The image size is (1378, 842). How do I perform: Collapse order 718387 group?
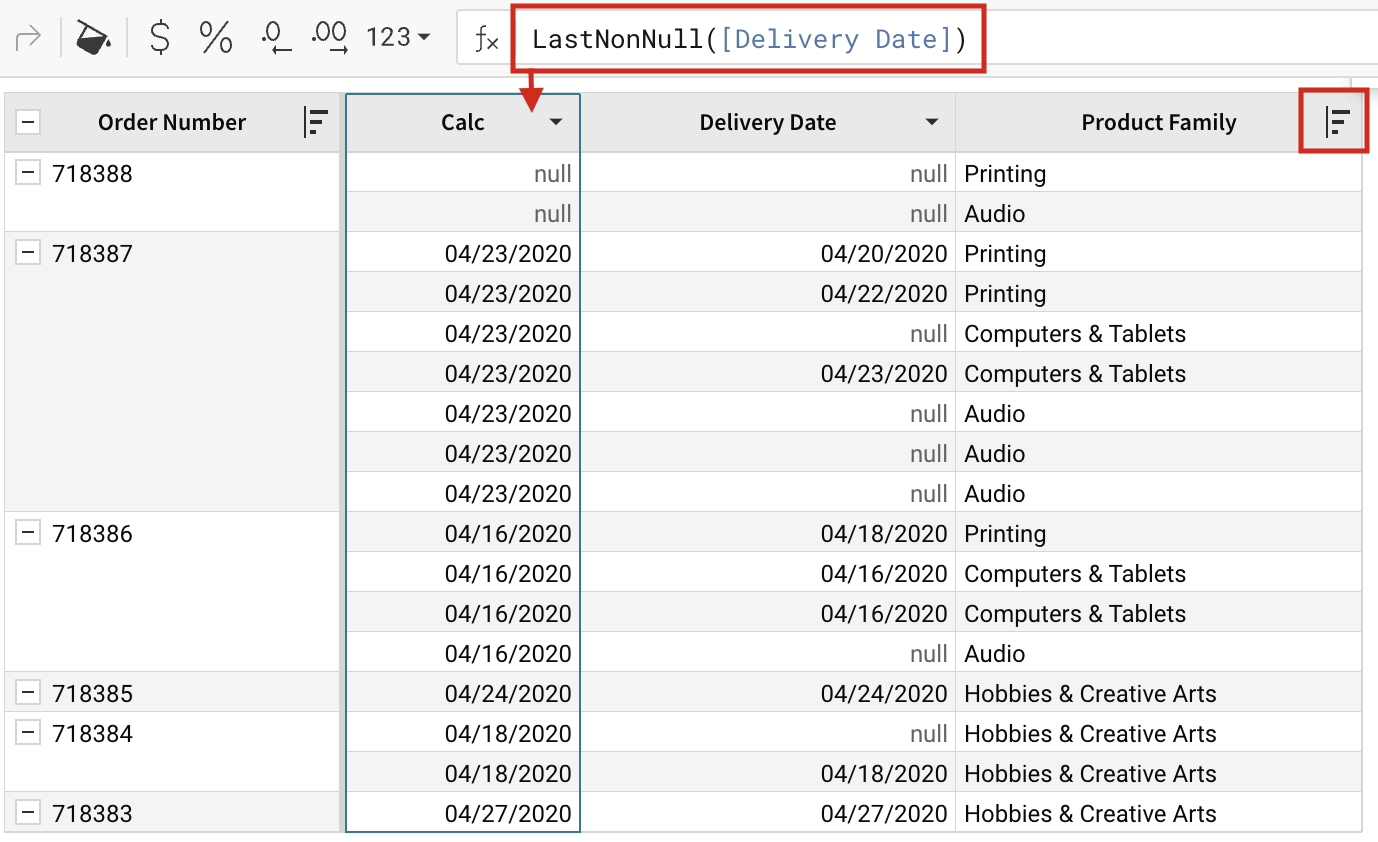point(29,253)
